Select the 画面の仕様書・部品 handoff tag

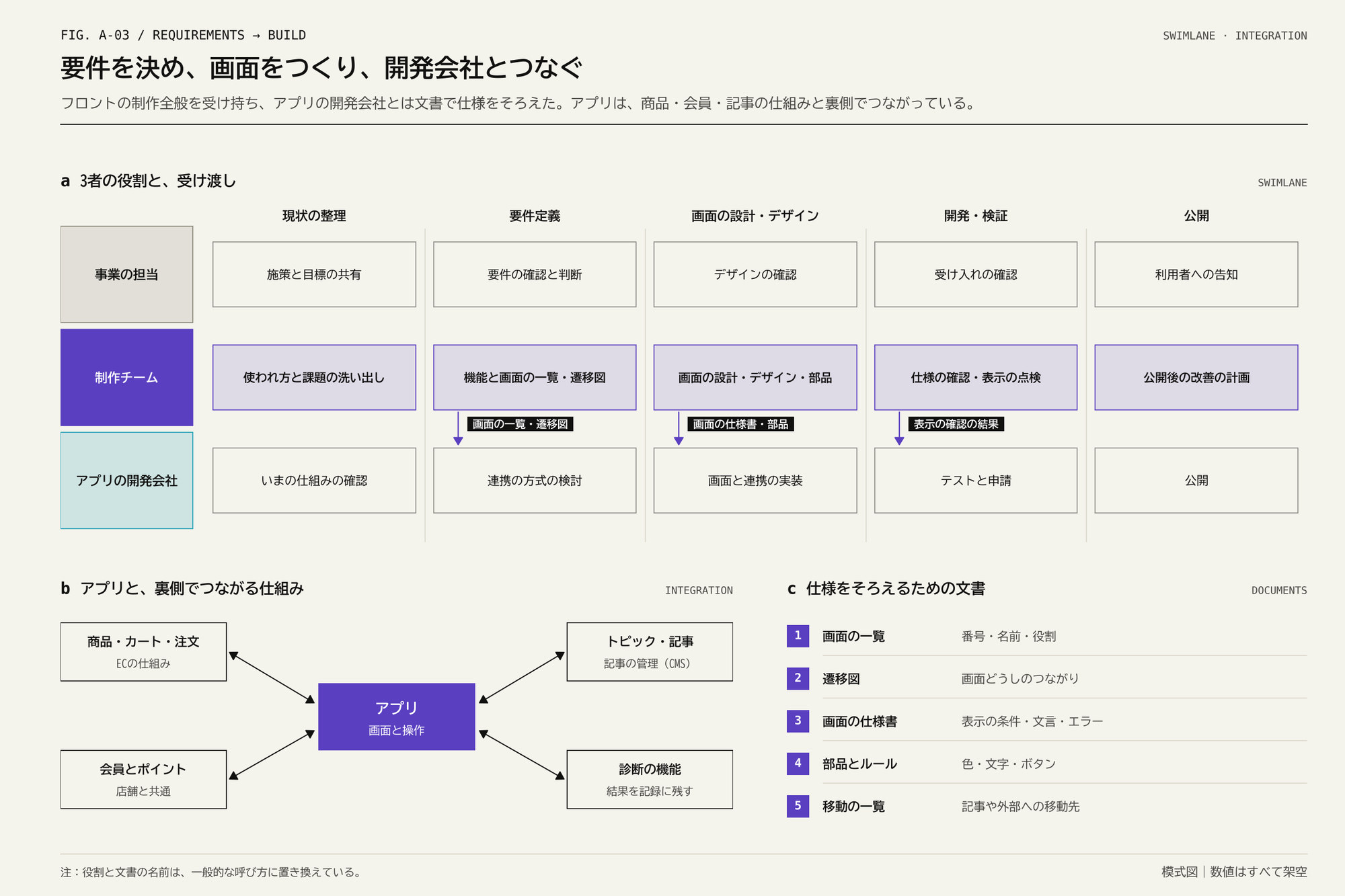click(x=740, y=424)
